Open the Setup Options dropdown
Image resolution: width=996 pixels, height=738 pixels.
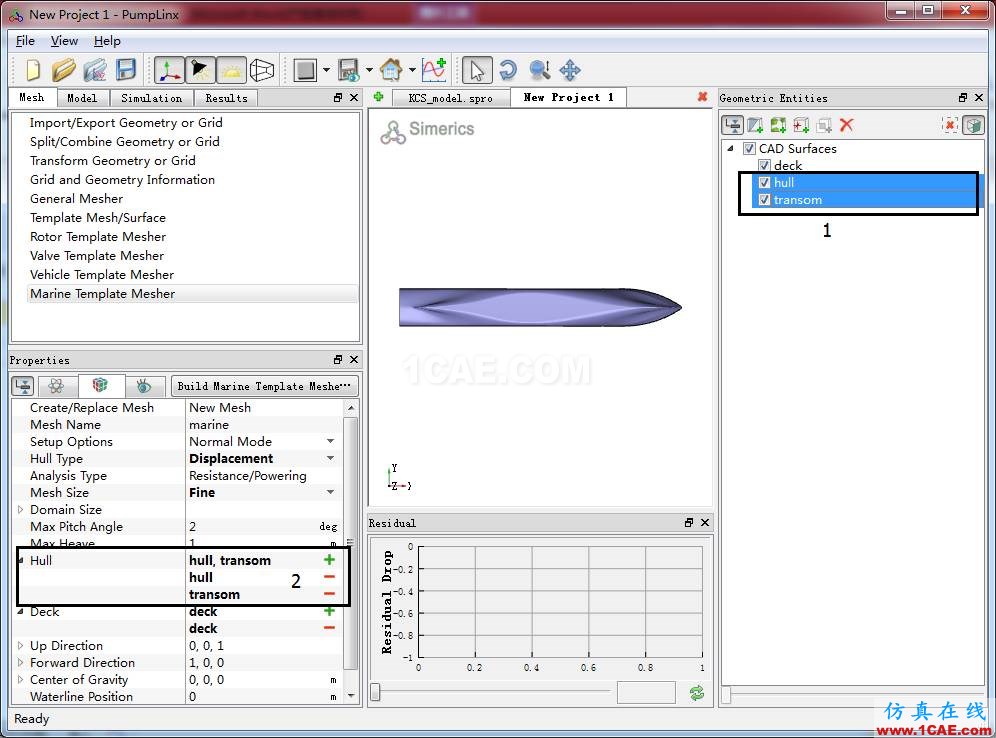click(330, 441)
